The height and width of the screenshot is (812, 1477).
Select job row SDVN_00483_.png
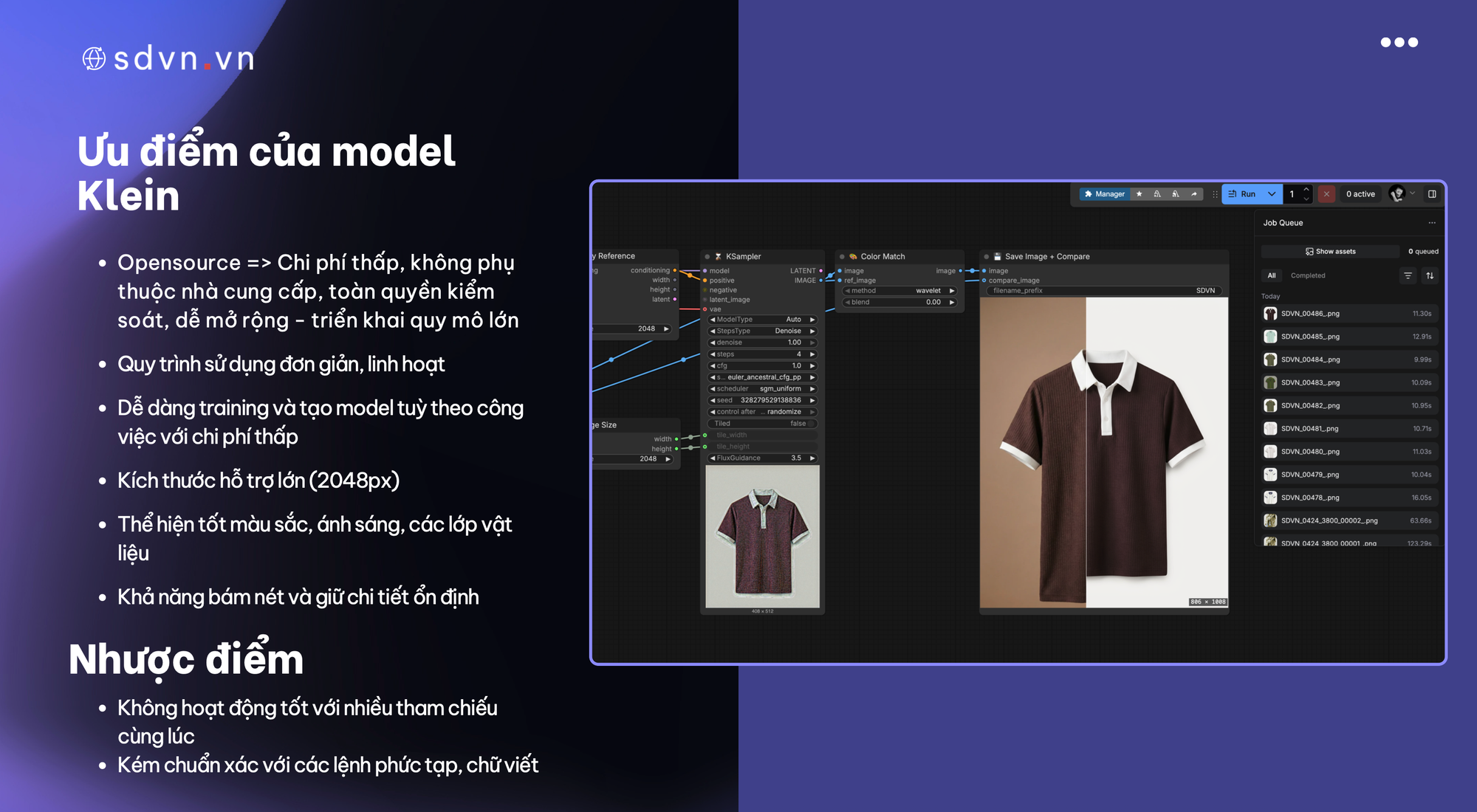pos(1350,382)
